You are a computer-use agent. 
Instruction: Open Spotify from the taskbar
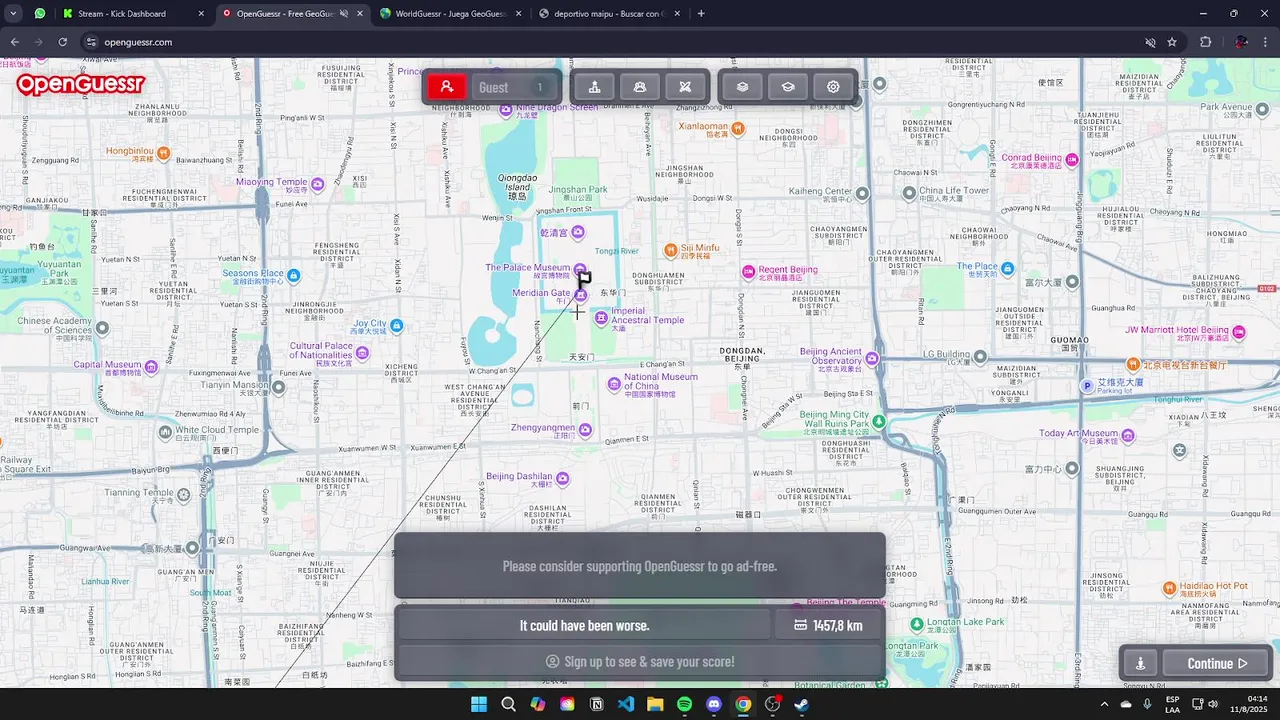(684, 704)
